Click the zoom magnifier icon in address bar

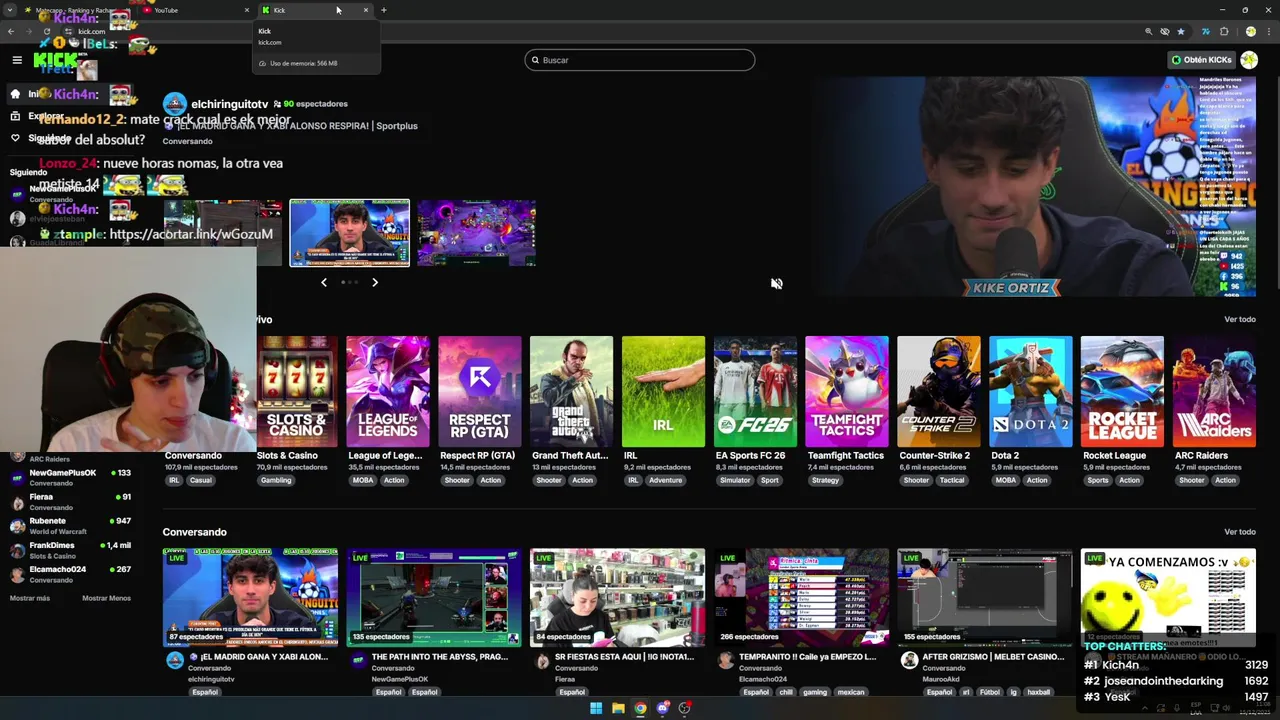click(x=1148, y=31)
